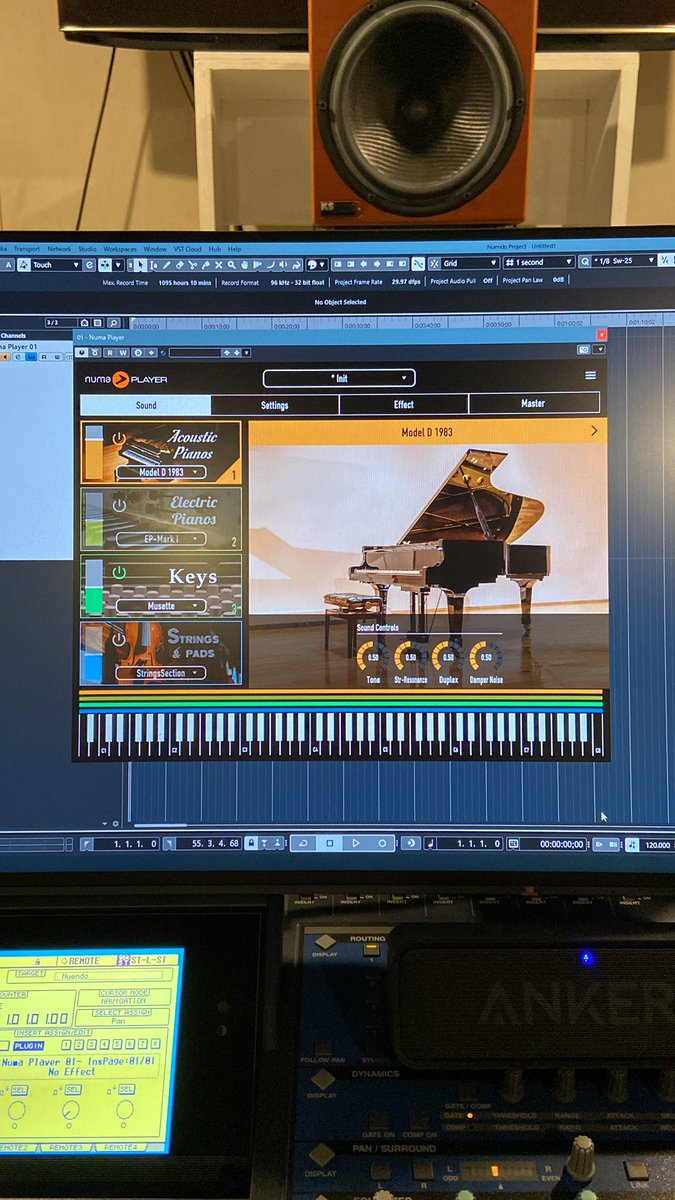Toggle Acoustic Pianos power button
675x1200 pixels.
point(119,438)
